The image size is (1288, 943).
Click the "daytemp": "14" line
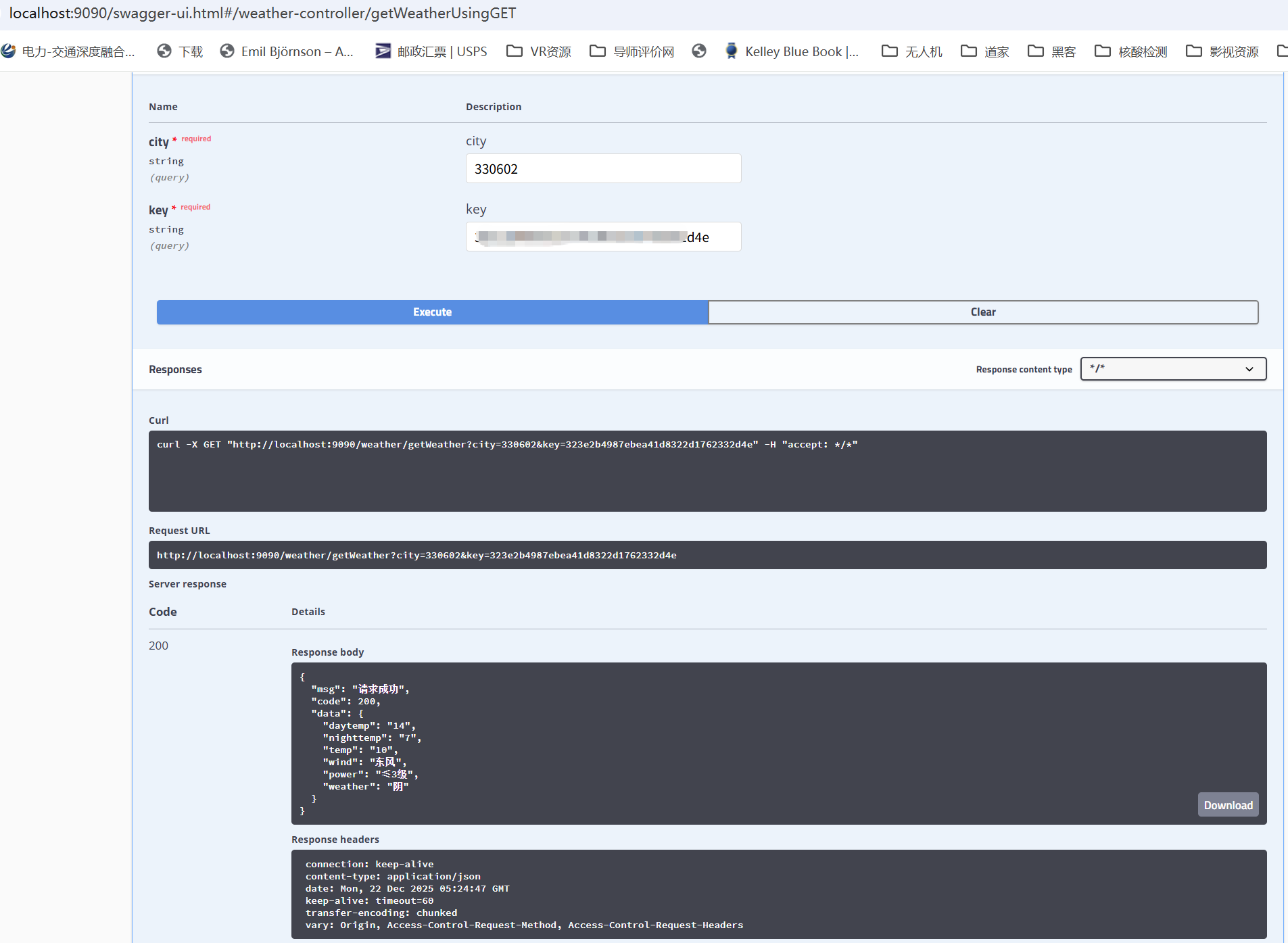click(x=369, y=725)
